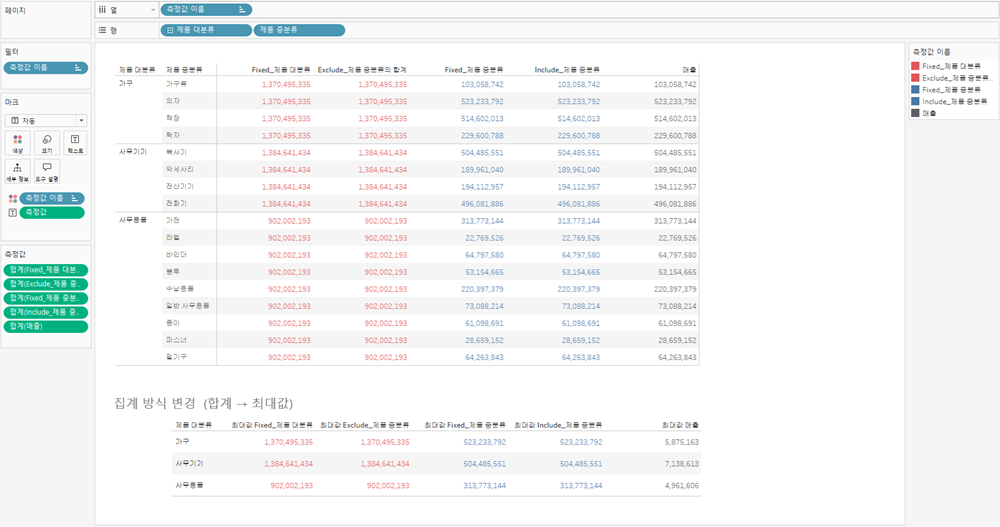Click sort icon on columns 측정값 이름 pill
The height and width of the screenshot is (527, 1000).
[242, 10]
